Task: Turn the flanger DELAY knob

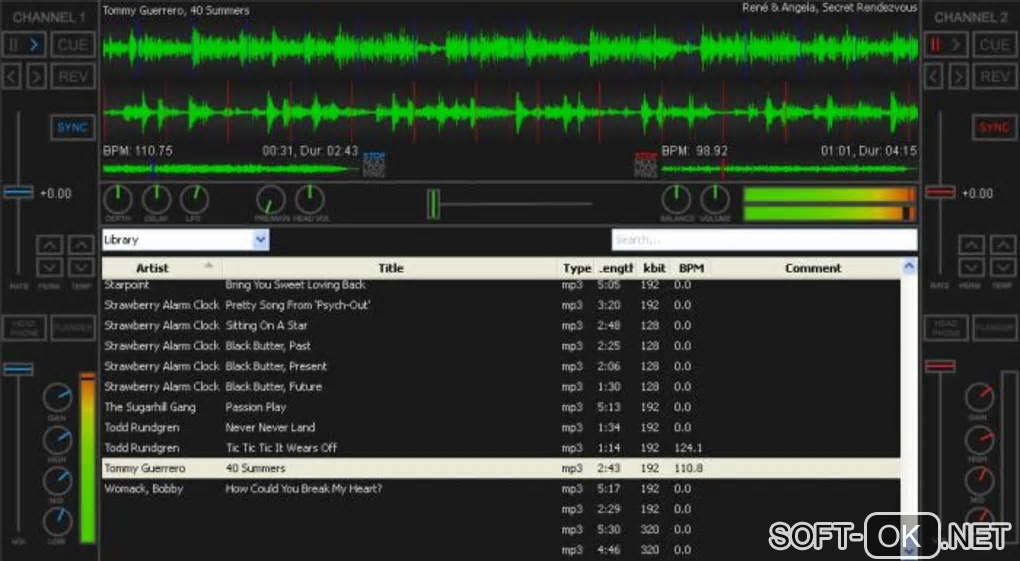Action: [x=156, y=200]
